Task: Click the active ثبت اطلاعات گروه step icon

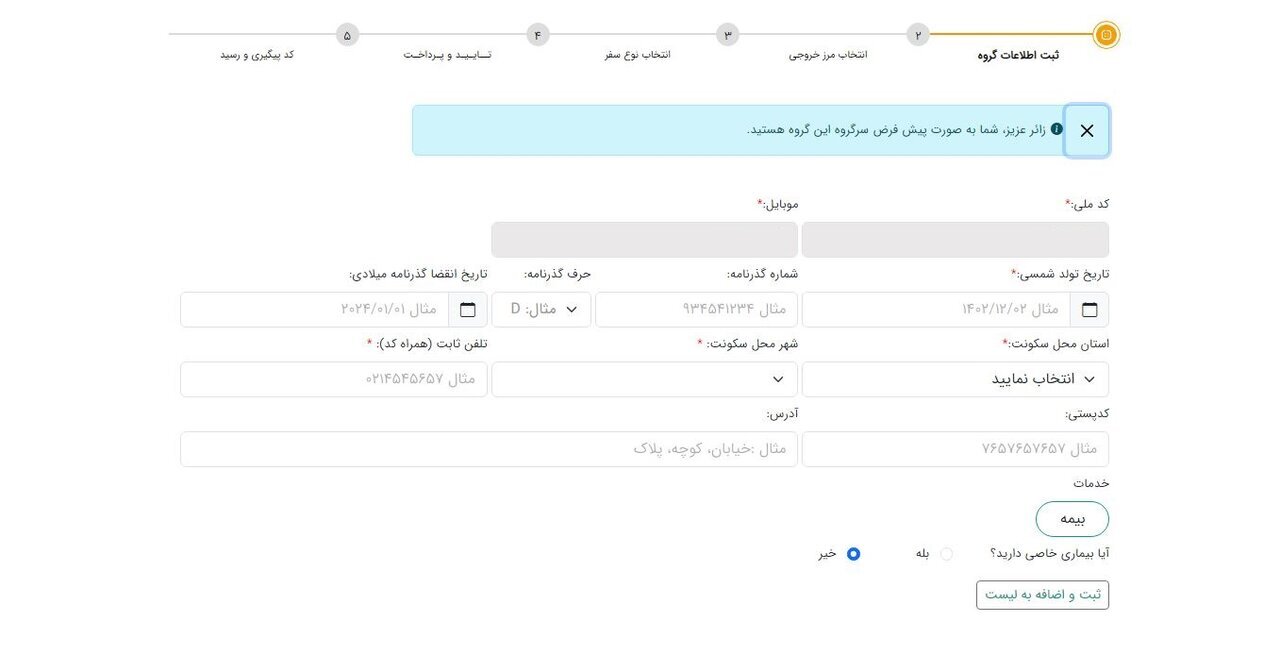Action: (1106, 34)
